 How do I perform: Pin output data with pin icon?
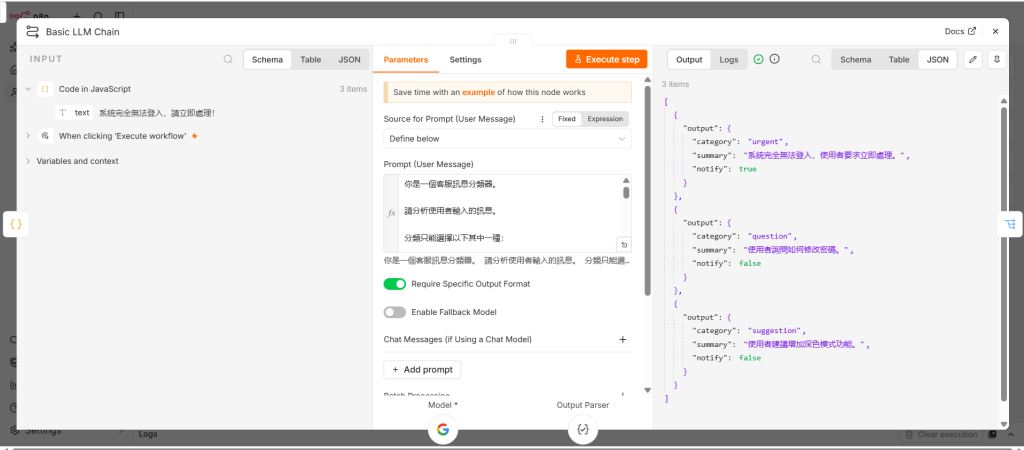click(x=997, y=59)
